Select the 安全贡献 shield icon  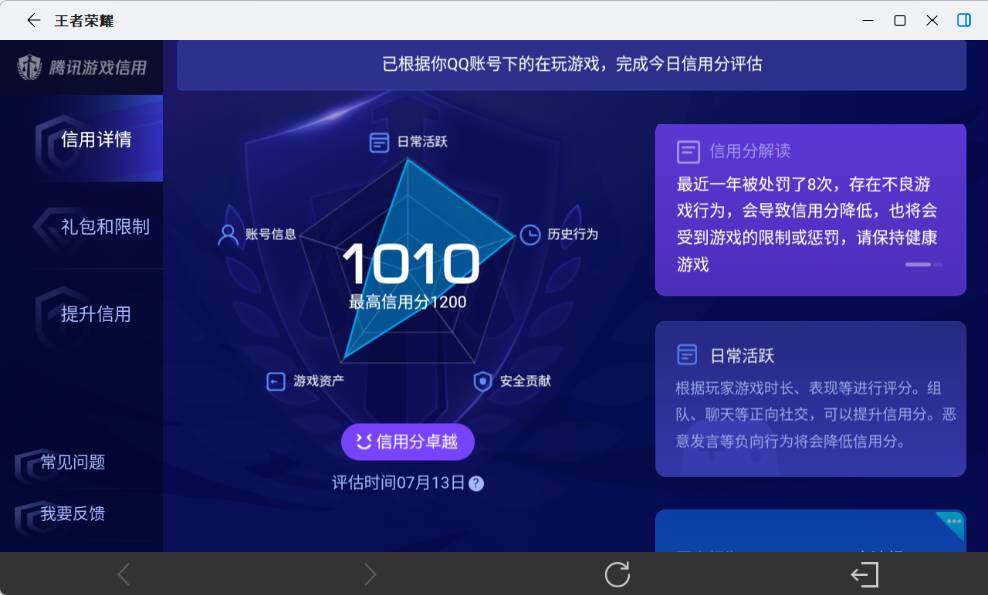[482, 381]
